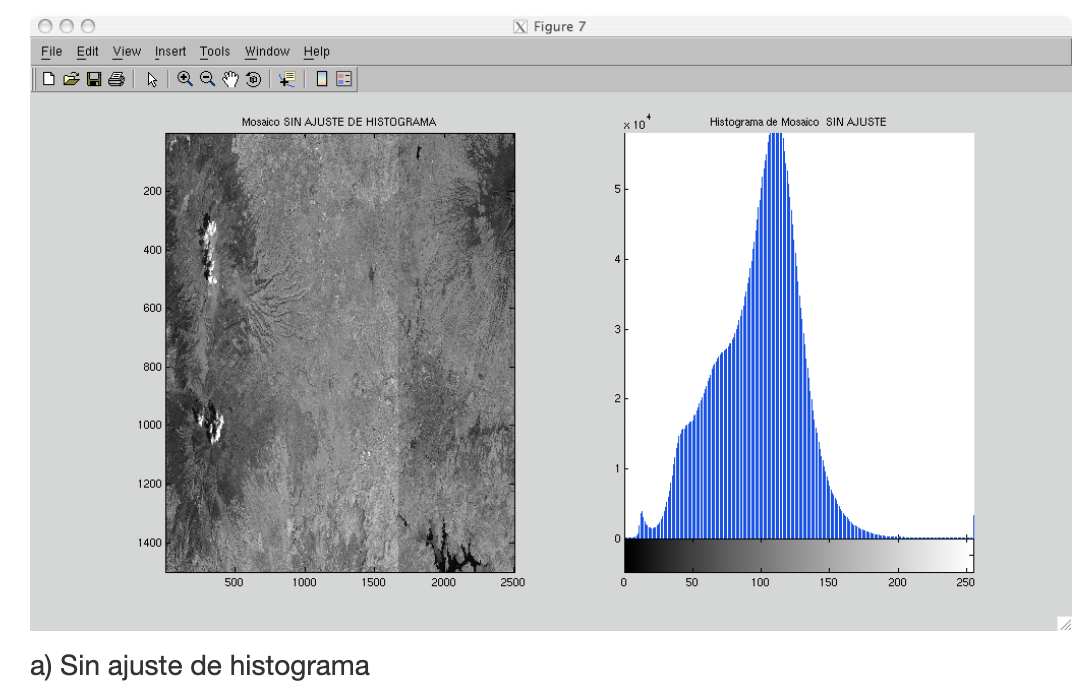Choose the Data Cursor tool
Viewport: 1088px width, 692px height.
(x=287, y=80)
